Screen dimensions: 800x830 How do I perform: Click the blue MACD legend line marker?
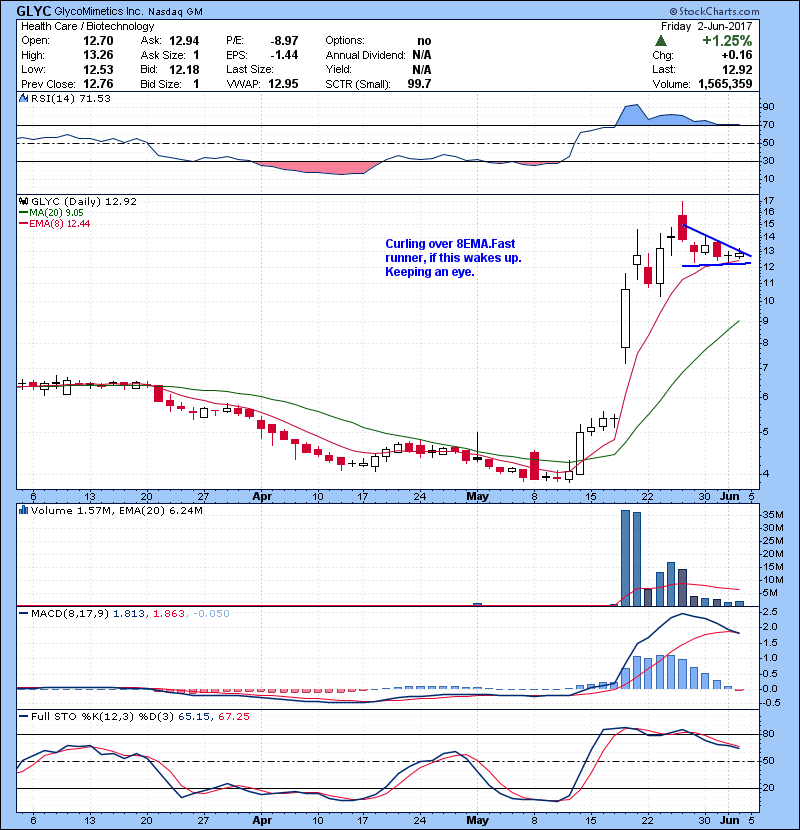coord(23,614)
